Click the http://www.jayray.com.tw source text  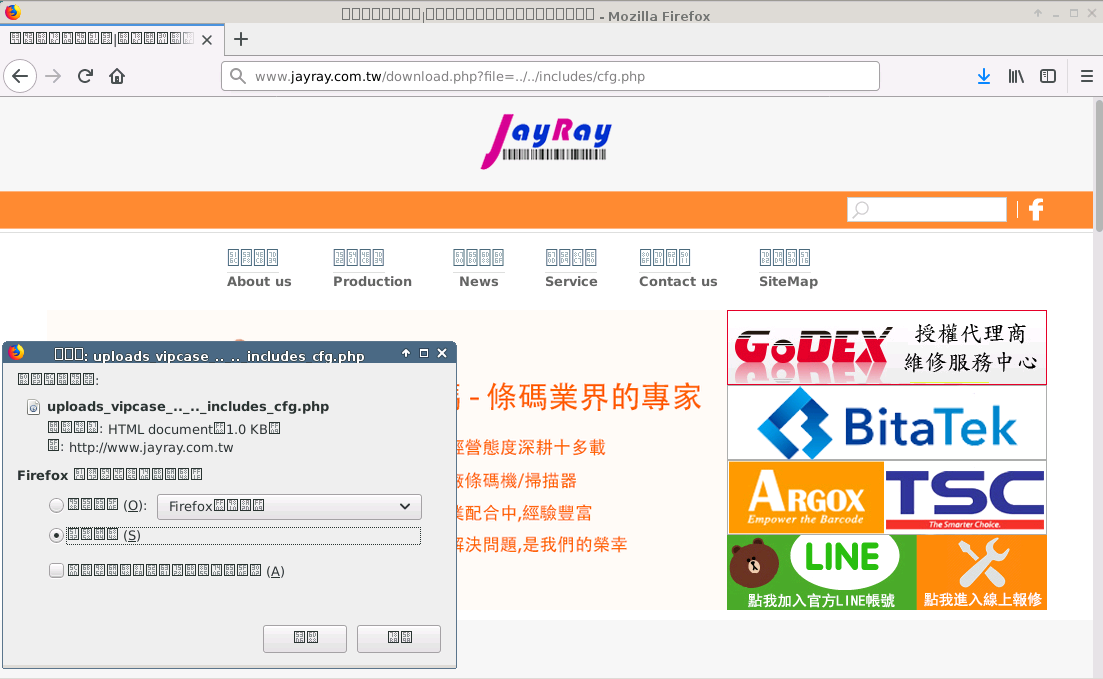point(151,448)
